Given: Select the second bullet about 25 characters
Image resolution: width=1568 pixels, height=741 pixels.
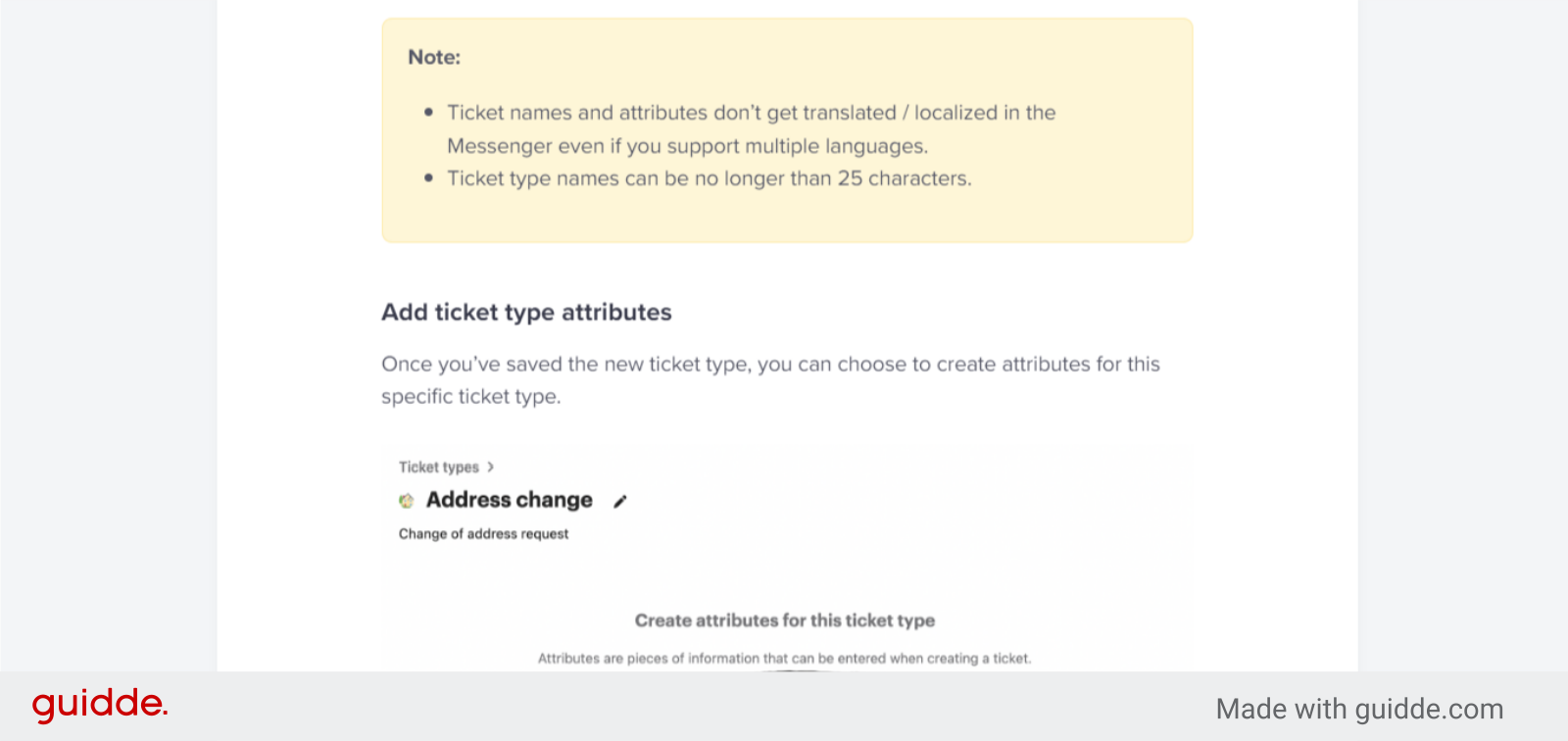Looking at the screenshot, I should pos(429,178).
